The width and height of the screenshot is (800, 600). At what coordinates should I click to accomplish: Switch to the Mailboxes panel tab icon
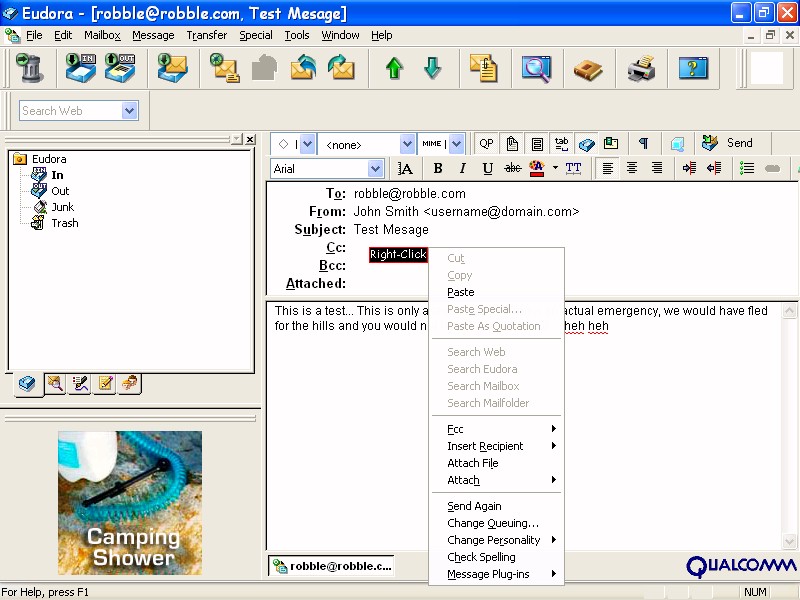(x=27, y=383)
